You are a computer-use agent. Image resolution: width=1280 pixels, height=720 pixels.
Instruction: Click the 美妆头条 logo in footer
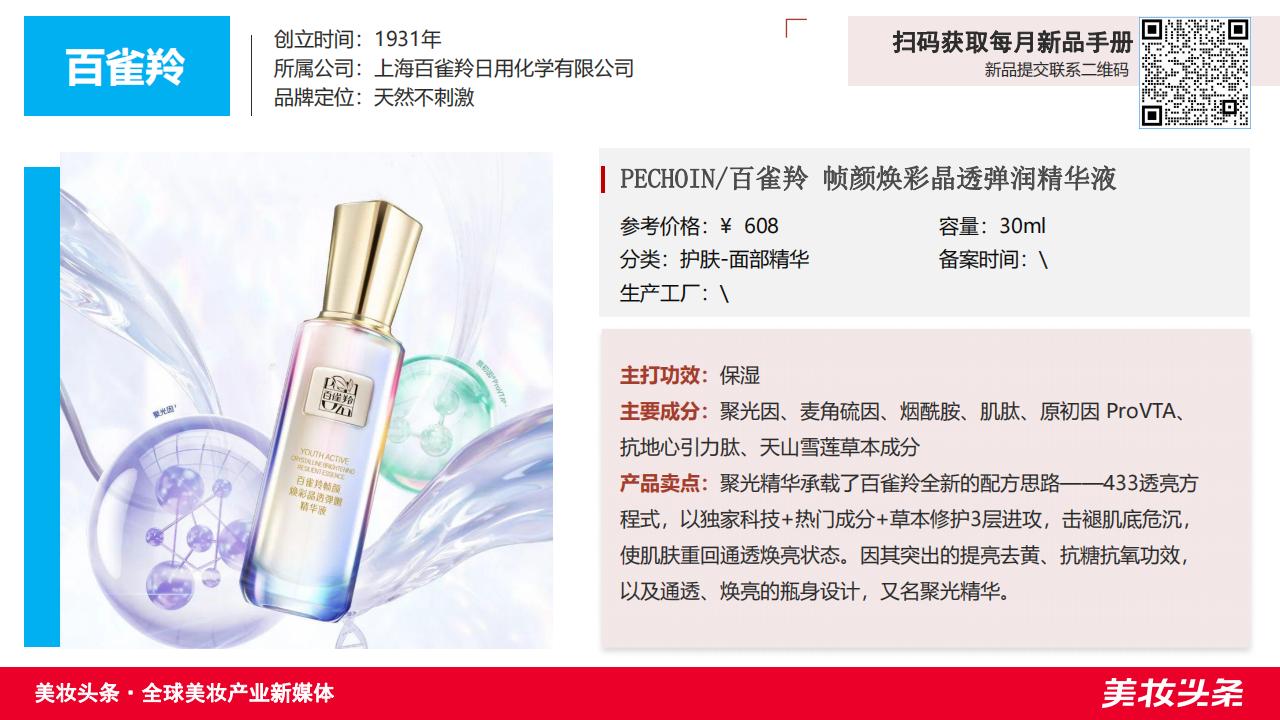[x=1173, y=693]
